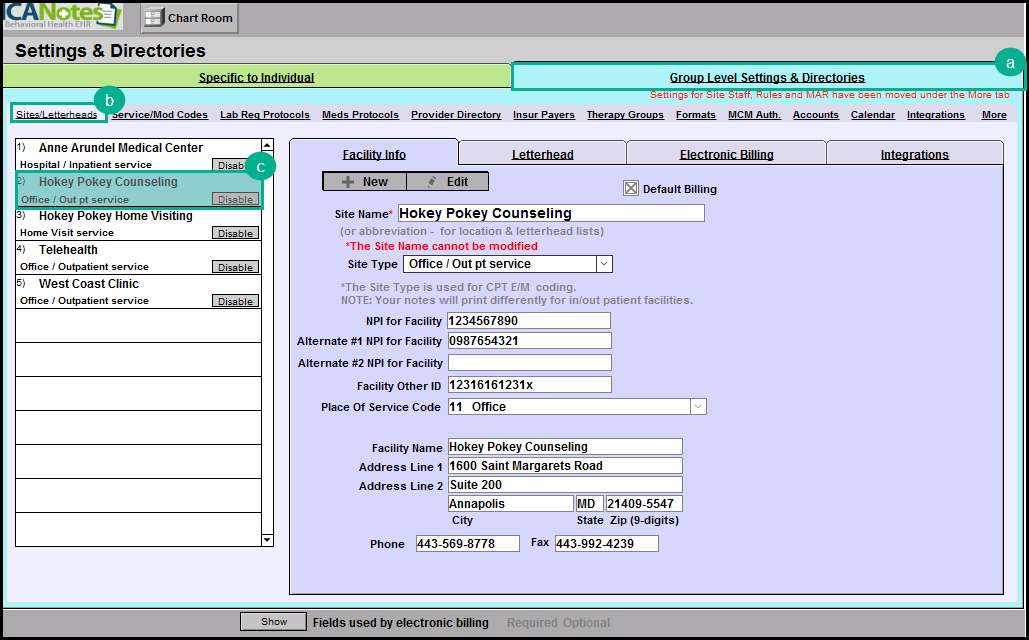Disable the West Coast Clinic site
The width and height of the screenshot is (1029, 640).
tap(235, 301)
